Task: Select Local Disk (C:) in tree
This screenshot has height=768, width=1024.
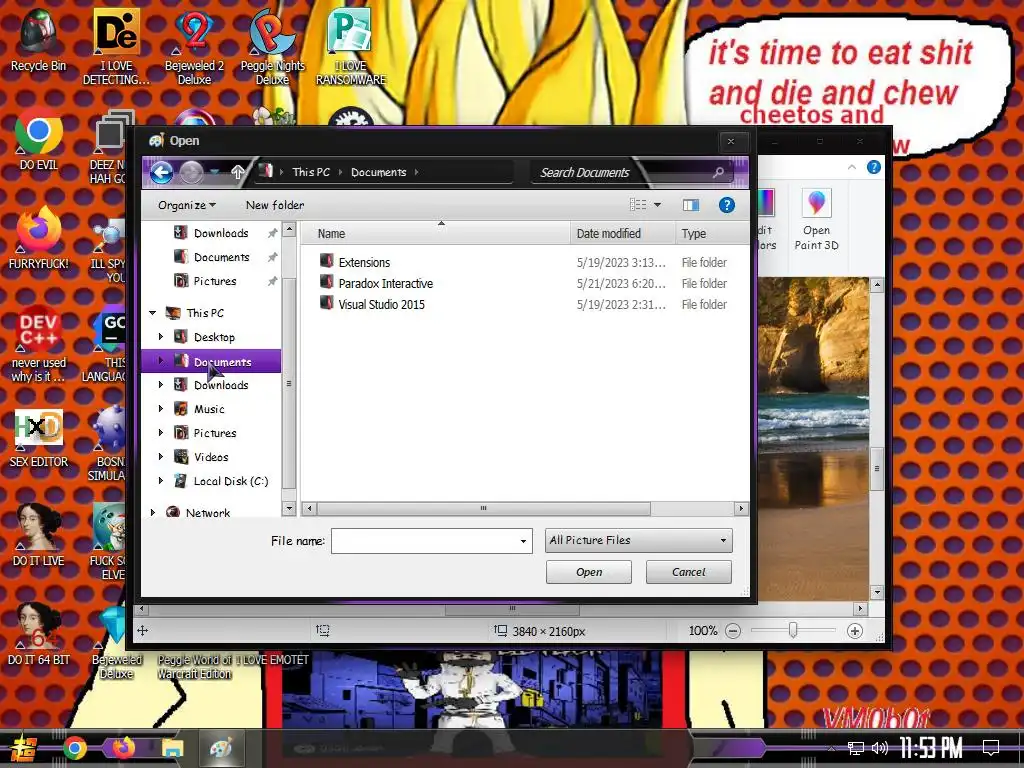Action: tap(231, 481)
